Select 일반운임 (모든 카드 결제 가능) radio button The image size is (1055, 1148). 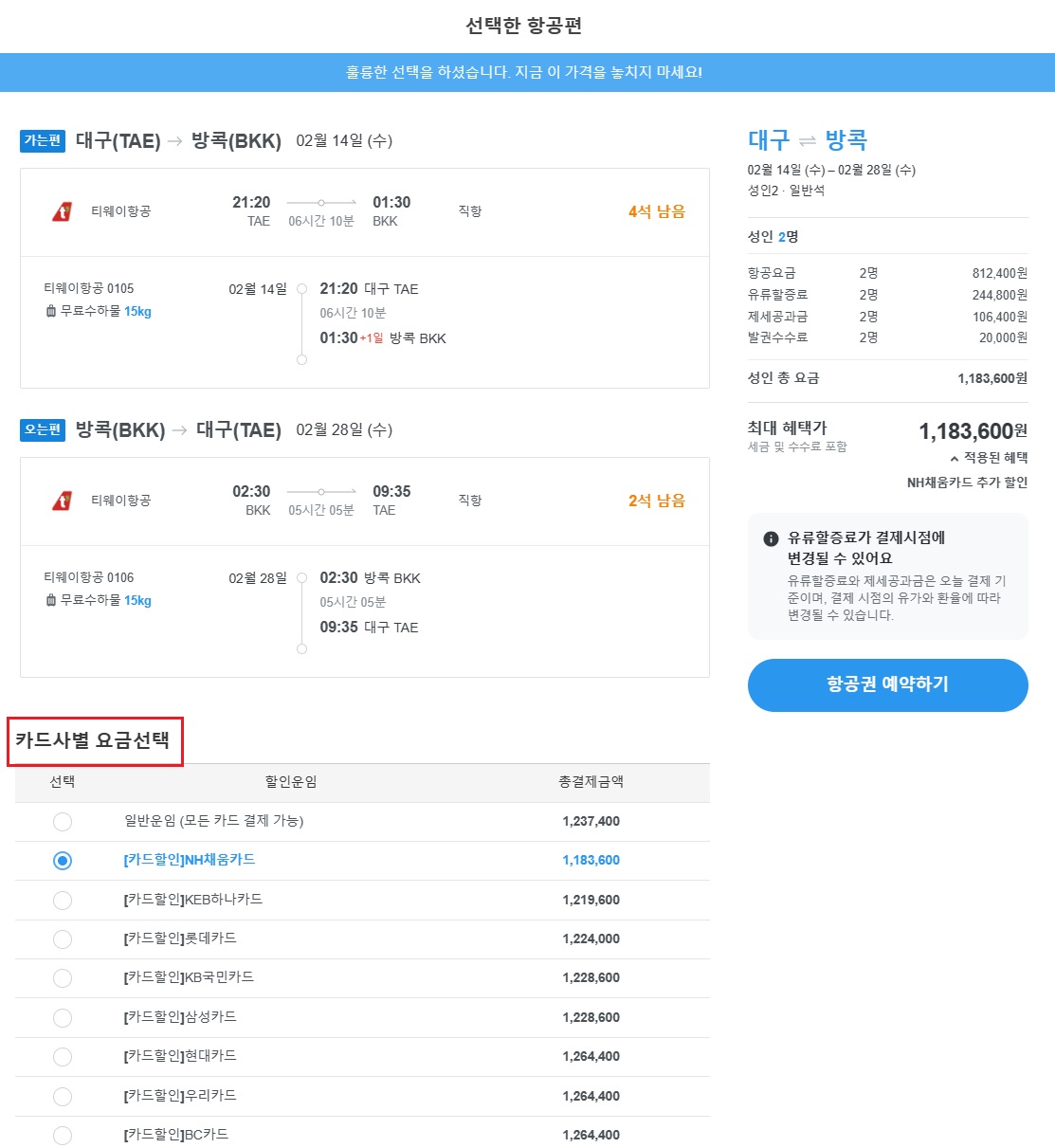pyautogui.click(x=63, y=822)
